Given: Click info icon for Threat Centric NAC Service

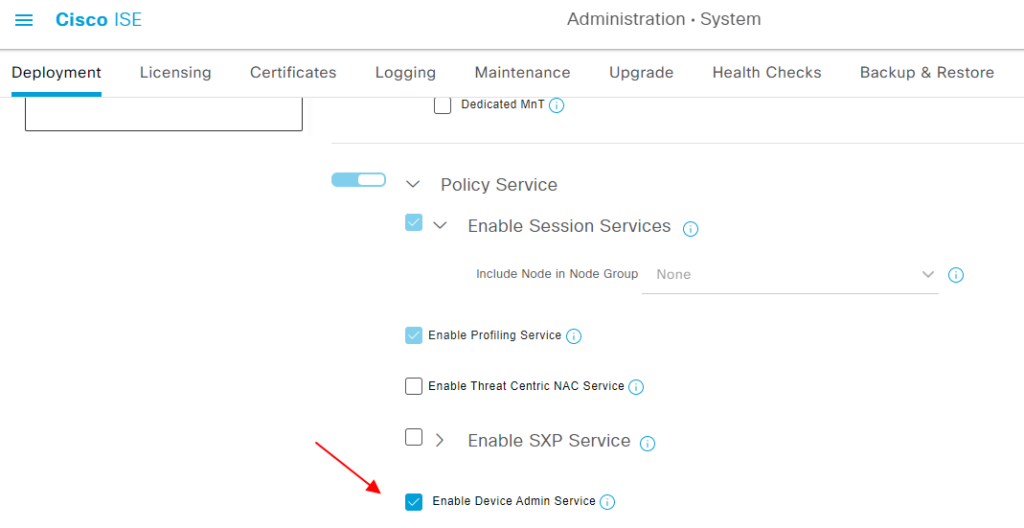Looking at the screenshot, I should [x=636, y=387].
